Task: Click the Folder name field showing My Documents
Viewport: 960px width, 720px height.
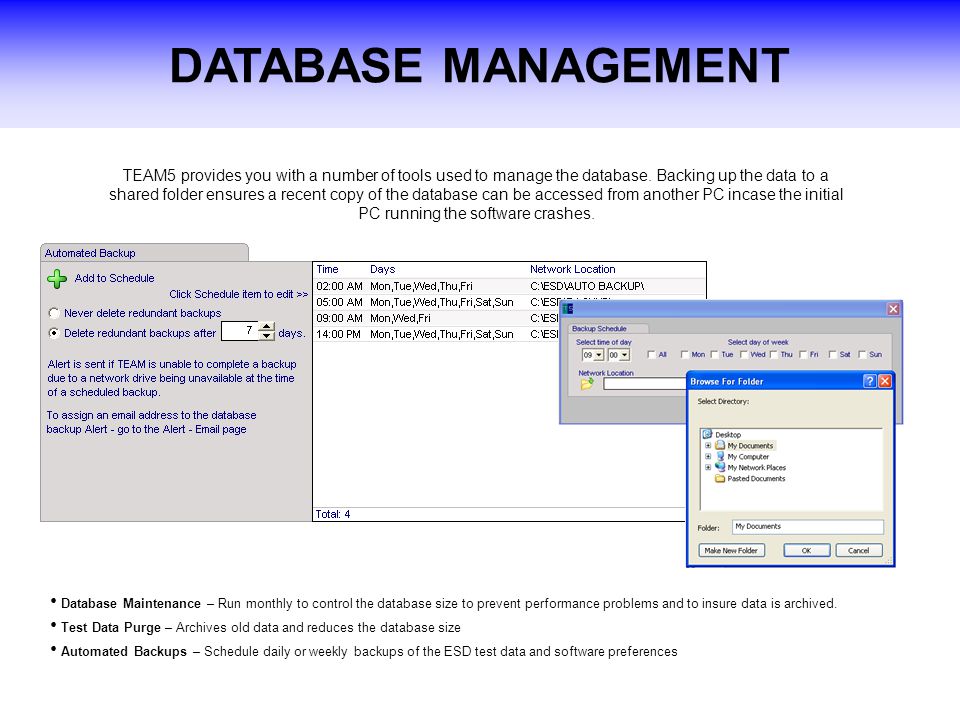Action: [x=808, y=527]
